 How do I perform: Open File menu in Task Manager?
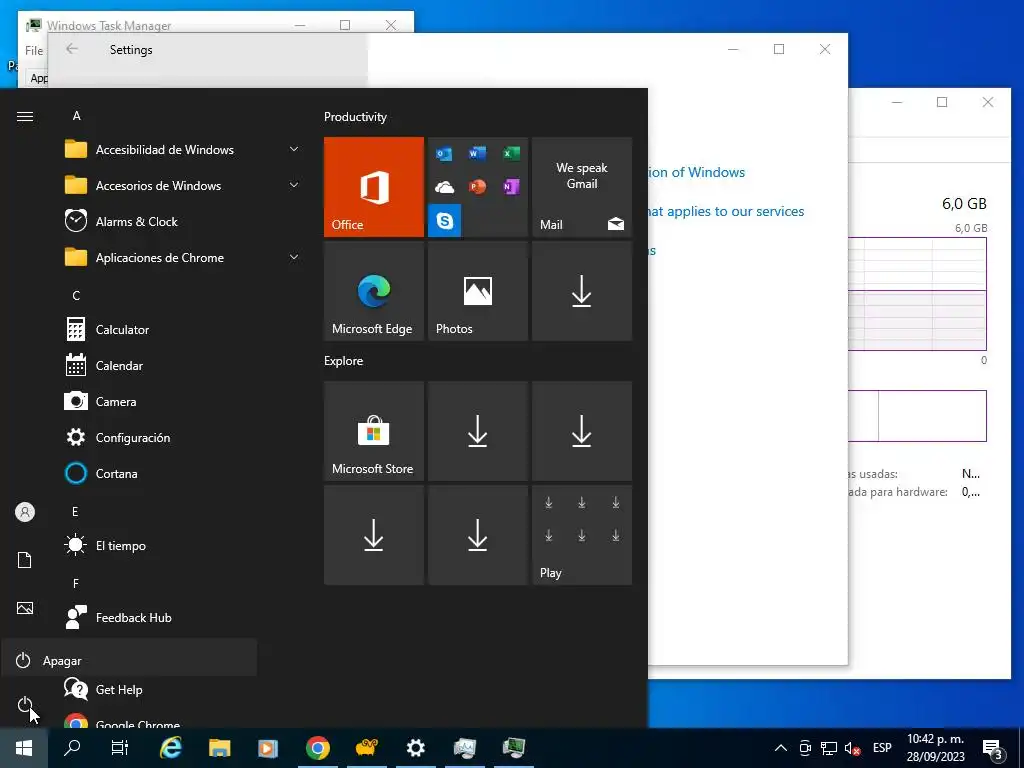point(34,50)
